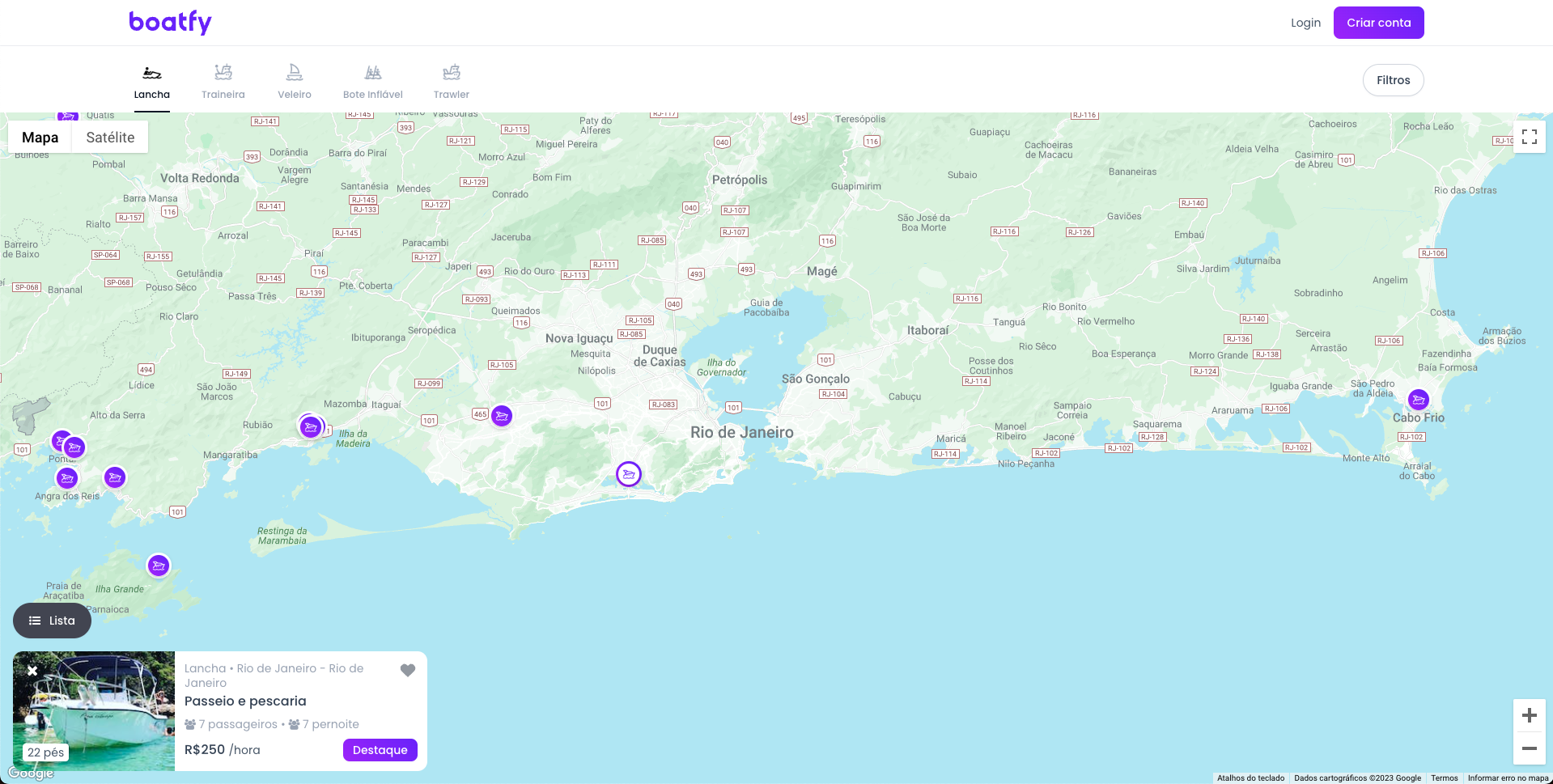Click boat marker near route 465
1553x784 pixels.
point(502,416)
